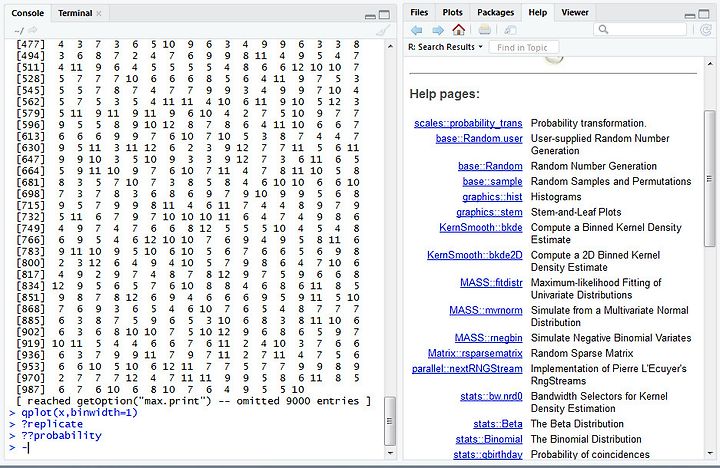Minimize the Console pane

(x=370, y=16)
